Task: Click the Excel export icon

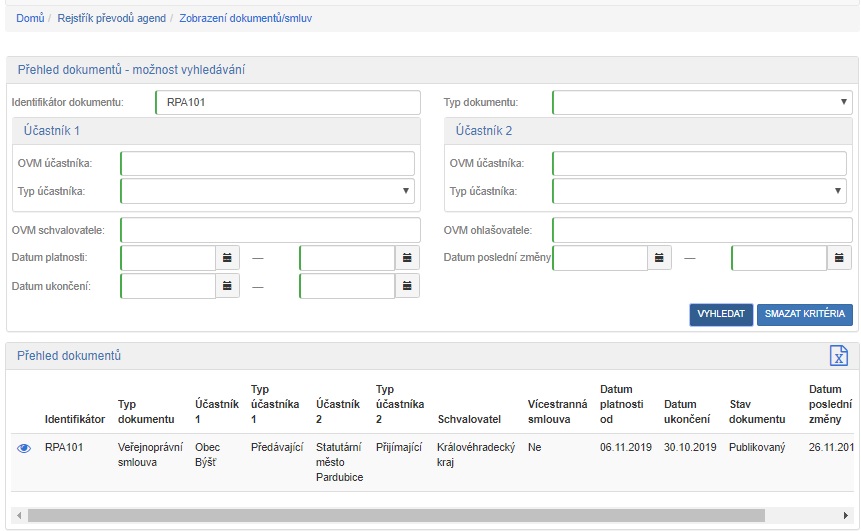Action: point(839,356)
